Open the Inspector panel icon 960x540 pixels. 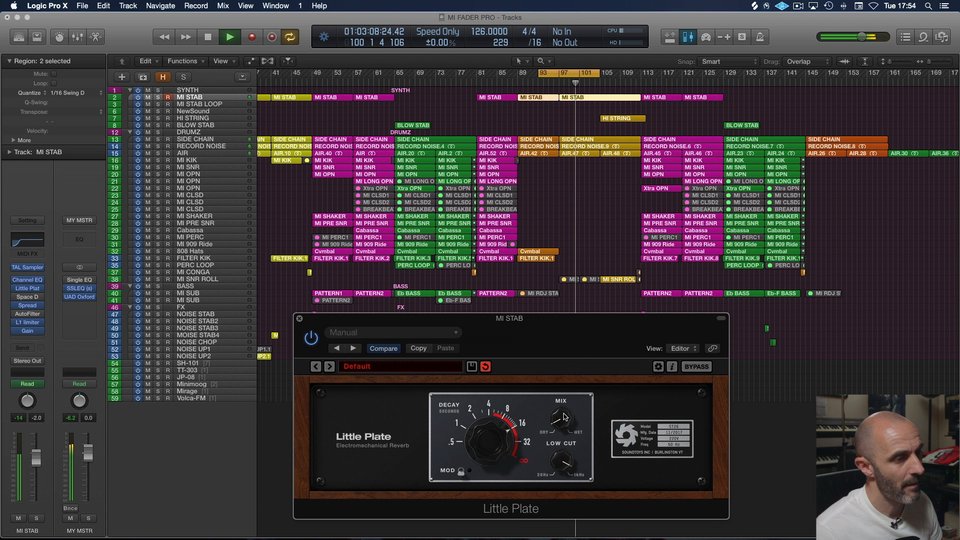point(37,37)
